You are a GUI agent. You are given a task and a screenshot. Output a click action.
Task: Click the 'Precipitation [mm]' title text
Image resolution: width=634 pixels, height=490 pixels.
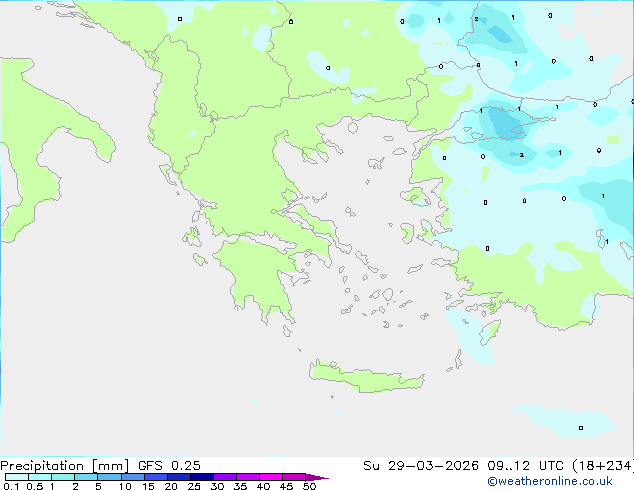(x=65, y=466)
